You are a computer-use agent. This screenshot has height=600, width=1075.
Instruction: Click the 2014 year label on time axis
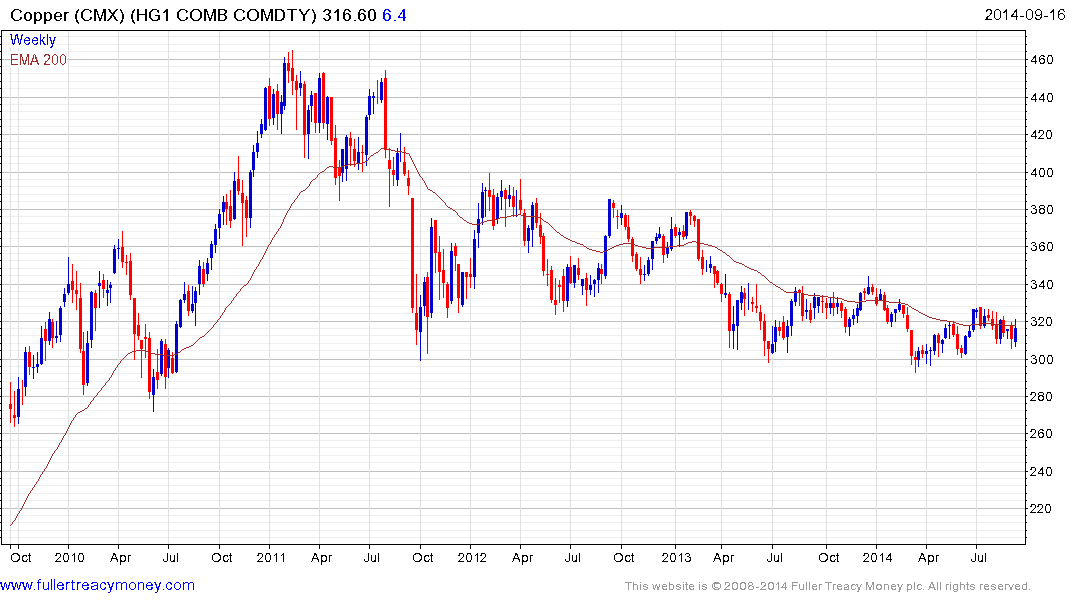[878, 557]
